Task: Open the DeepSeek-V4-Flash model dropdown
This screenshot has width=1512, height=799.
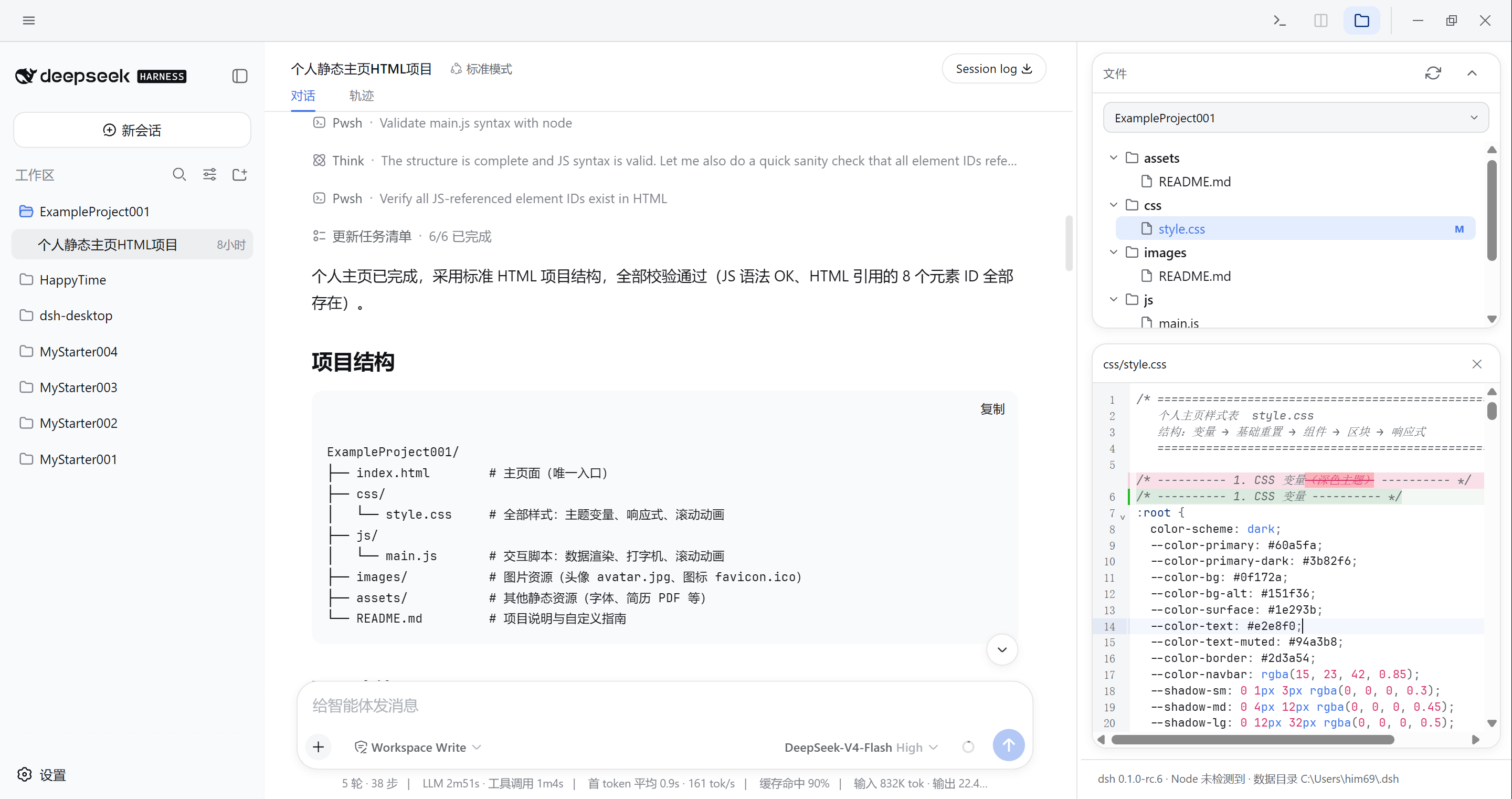Action: [861, 747]
